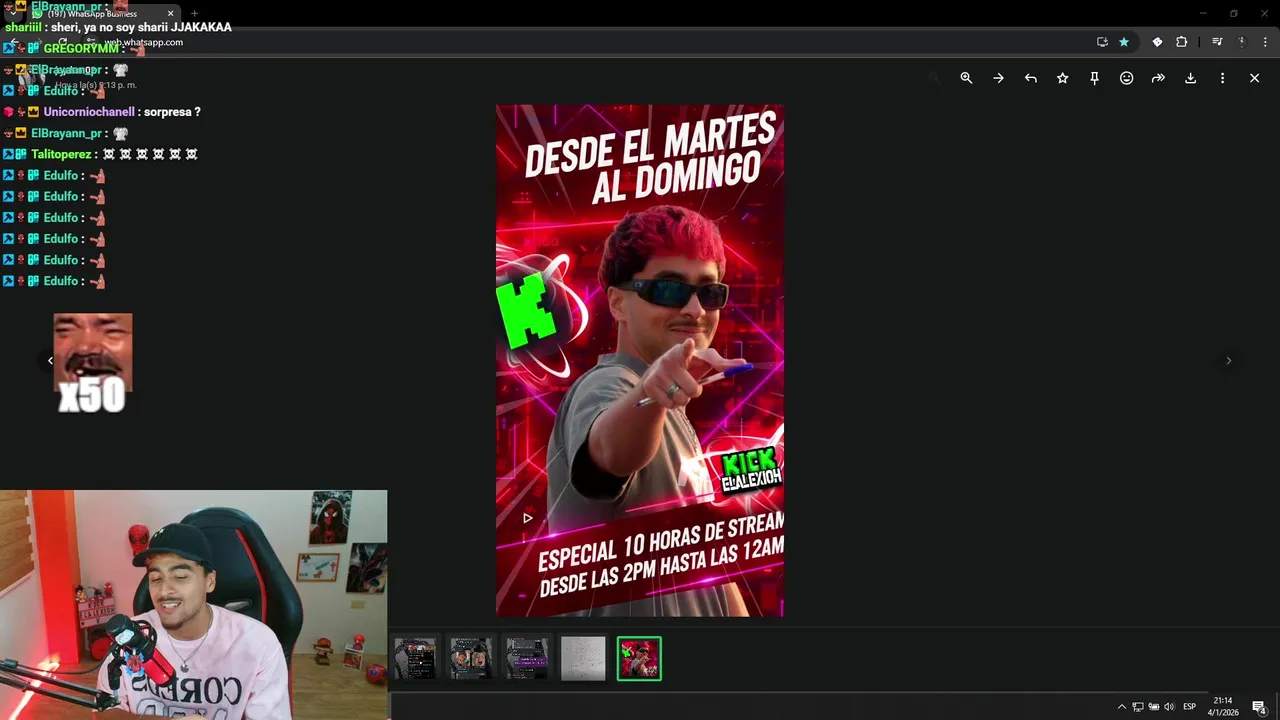1280x720 pixels.
Task: Expand the hidden system tray icons
Action: click(x=1121, y=707)
